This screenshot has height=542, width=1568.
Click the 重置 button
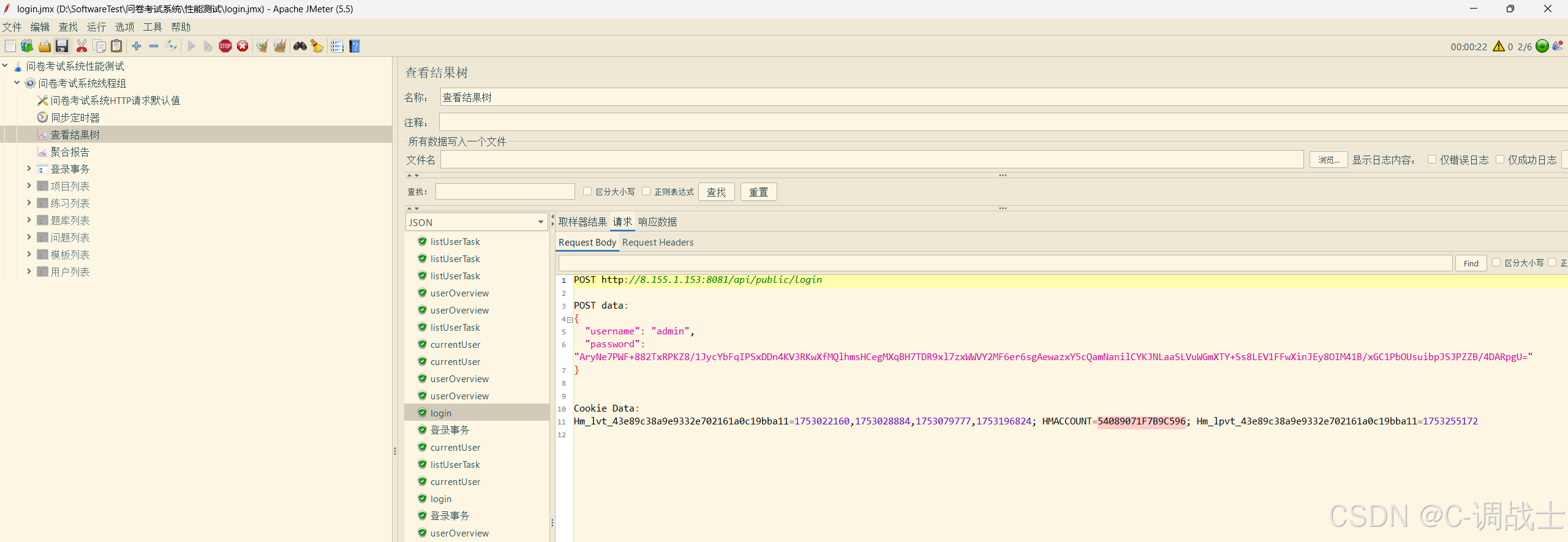tap(758, 192)
